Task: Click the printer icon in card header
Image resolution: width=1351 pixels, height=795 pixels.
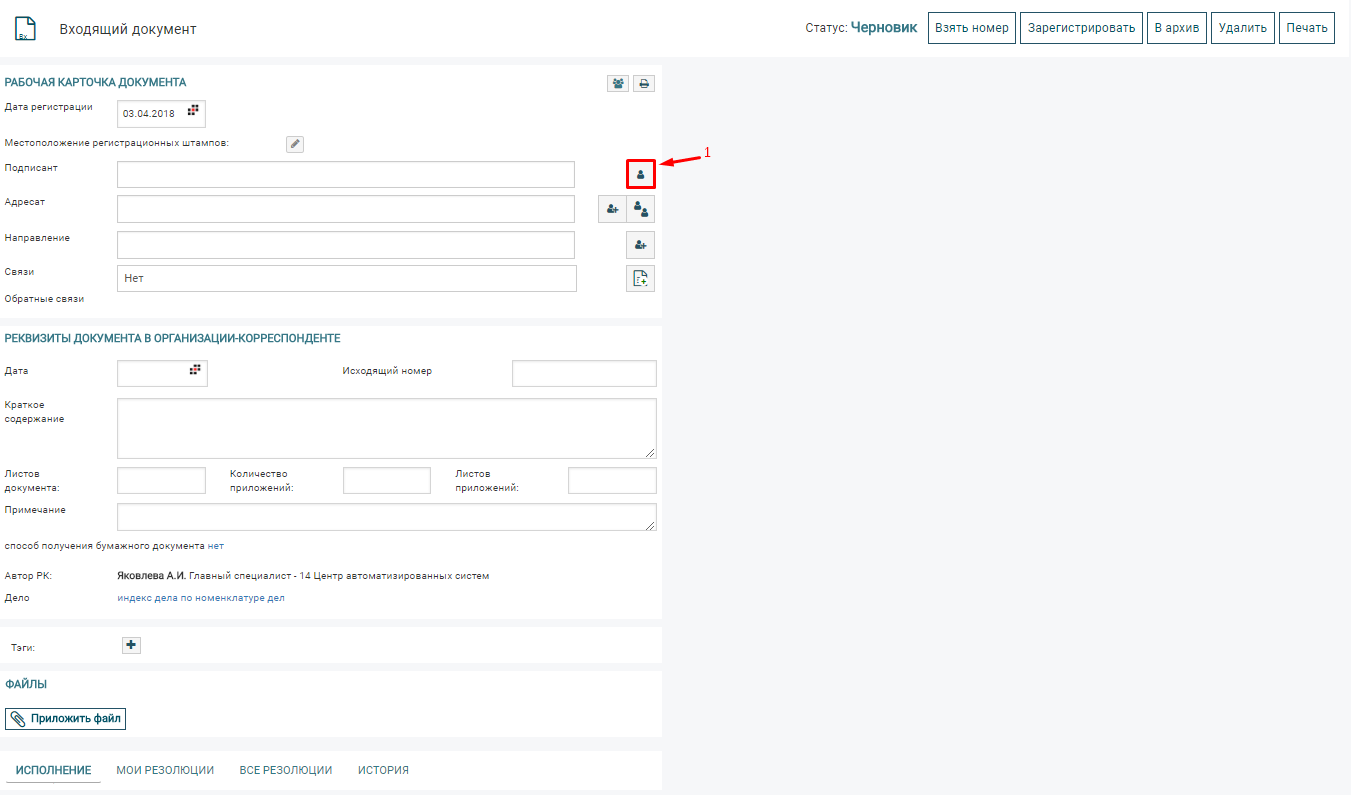Action: click(644, 84)
